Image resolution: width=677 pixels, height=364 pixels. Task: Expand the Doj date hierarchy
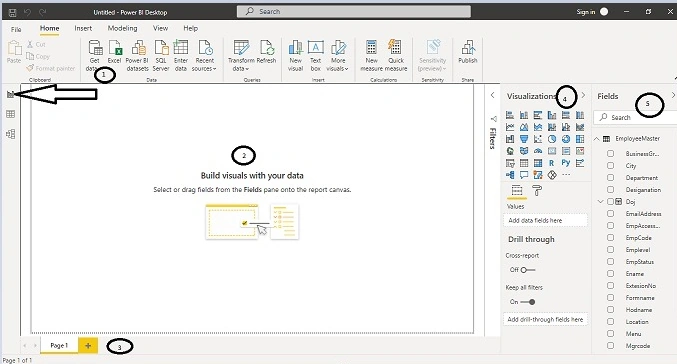[600, 202]
